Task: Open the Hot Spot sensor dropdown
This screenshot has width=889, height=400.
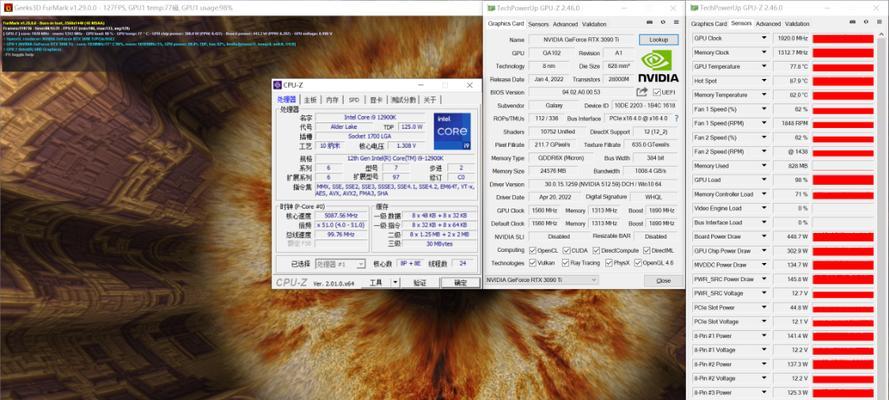Action: (764, 80)
